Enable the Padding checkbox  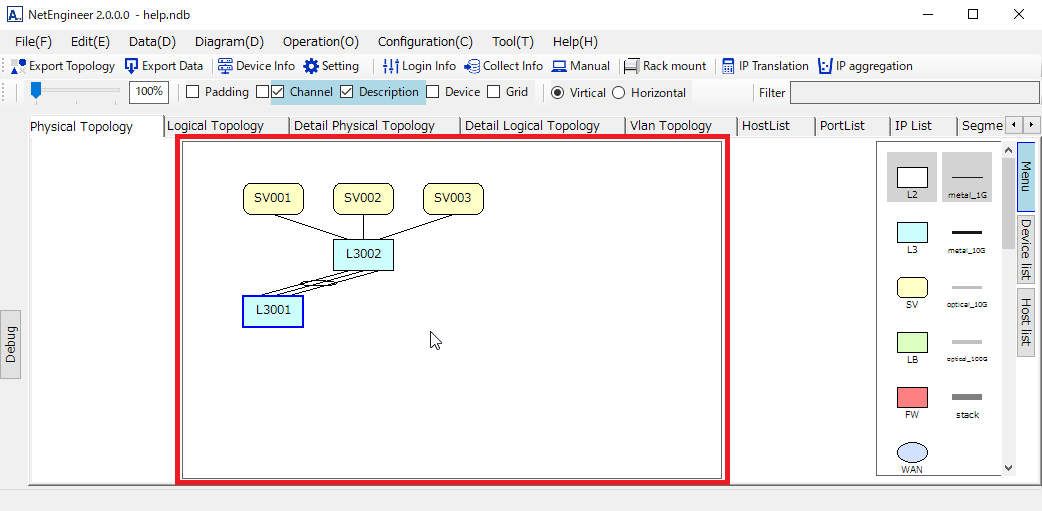pyautogui.click(x=193, y=92)
